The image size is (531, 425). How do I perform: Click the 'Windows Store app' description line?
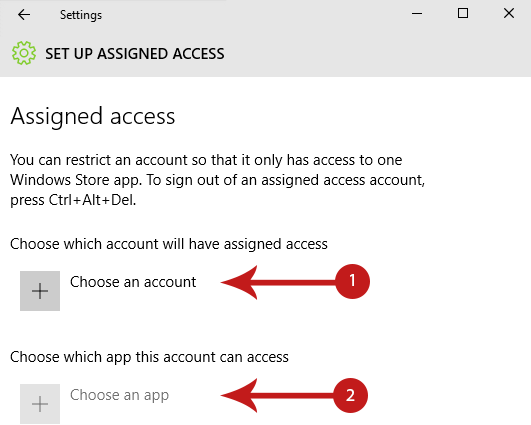click(217, 180)
